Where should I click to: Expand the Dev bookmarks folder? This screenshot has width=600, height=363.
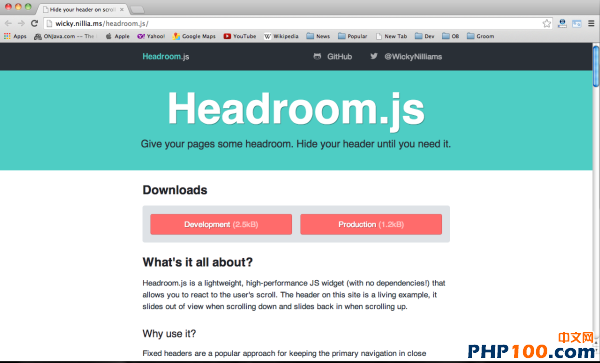[x=425, y=36]
